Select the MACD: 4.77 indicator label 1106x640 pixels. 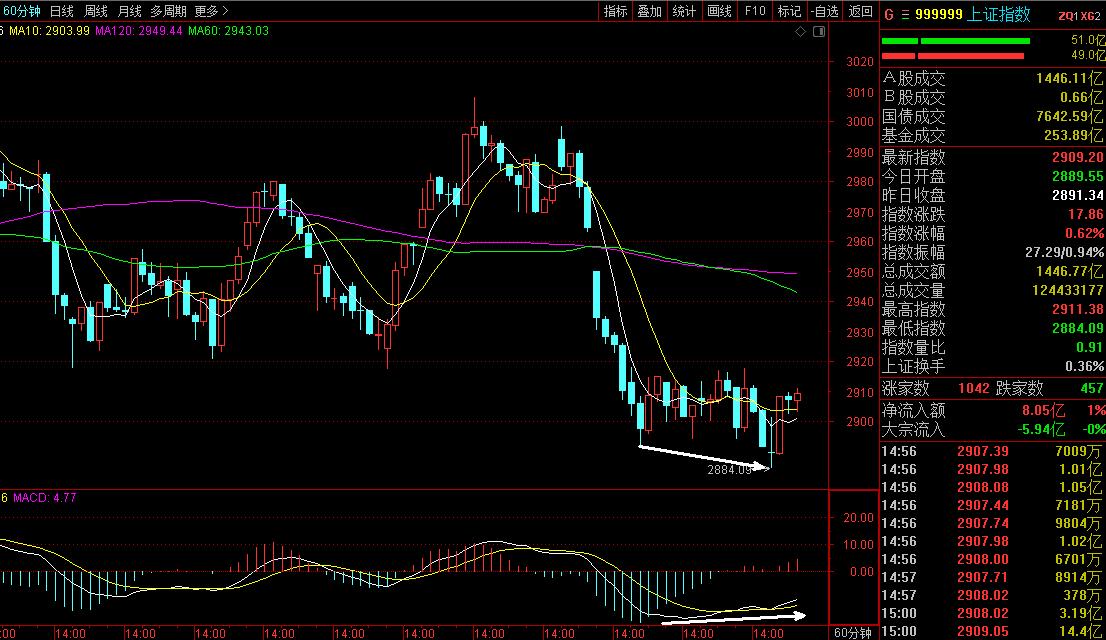click(x=44, y=497)
